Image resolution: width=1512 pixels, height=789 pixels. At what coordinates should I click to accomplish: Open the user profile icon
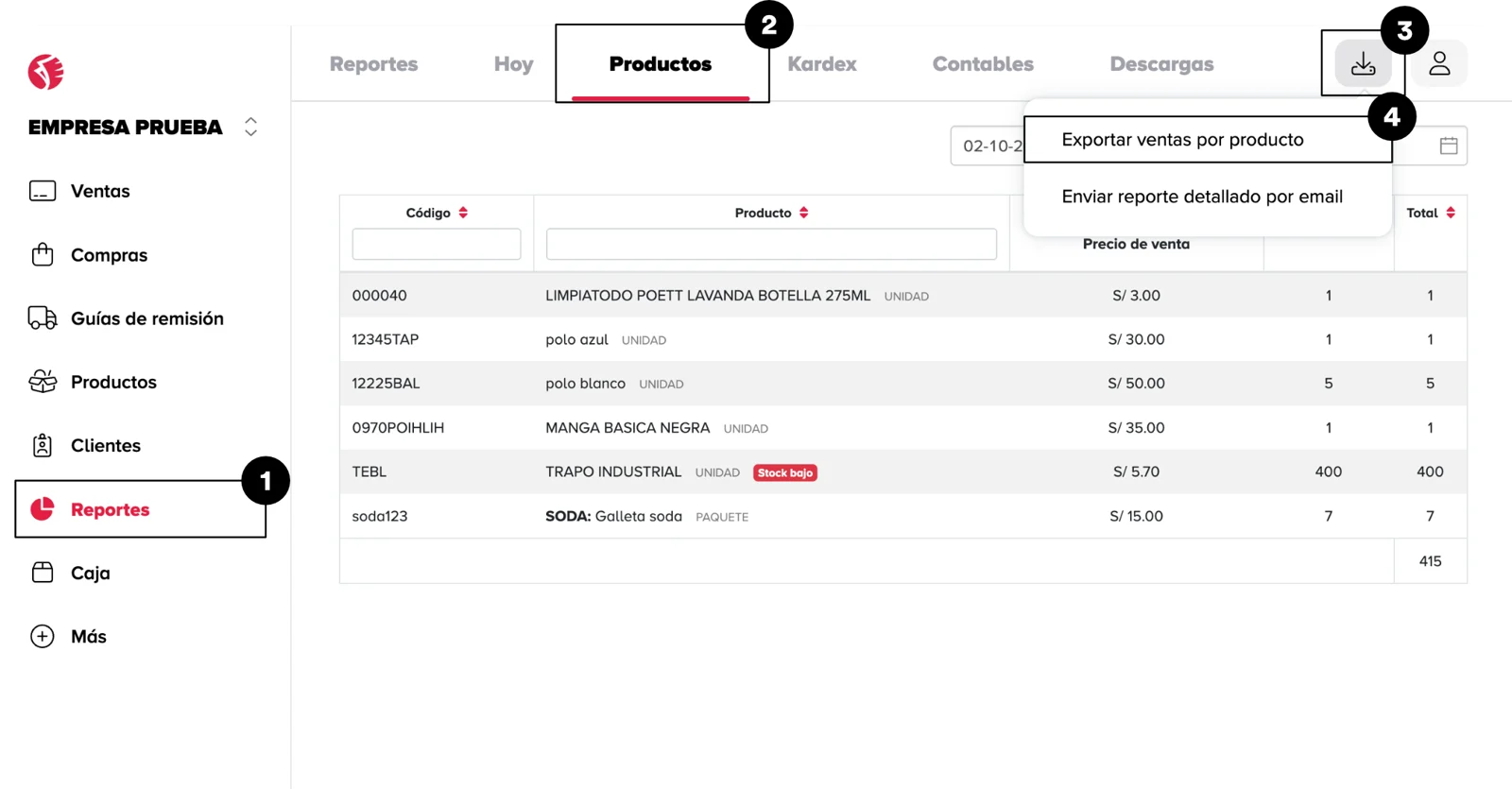coord(1439,63)
